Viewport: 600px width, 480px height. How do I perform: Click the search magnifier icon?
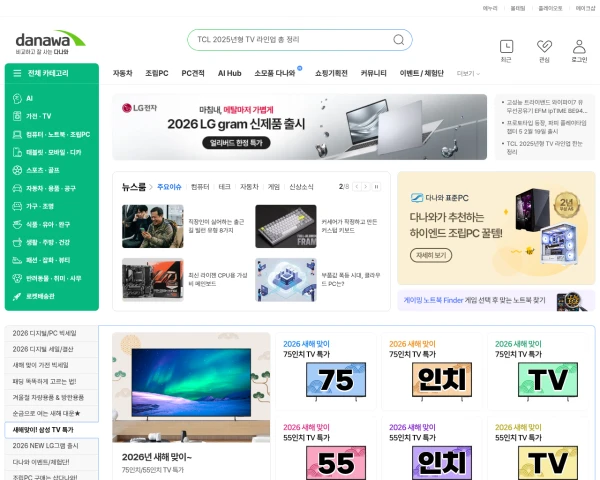[399, 39]
